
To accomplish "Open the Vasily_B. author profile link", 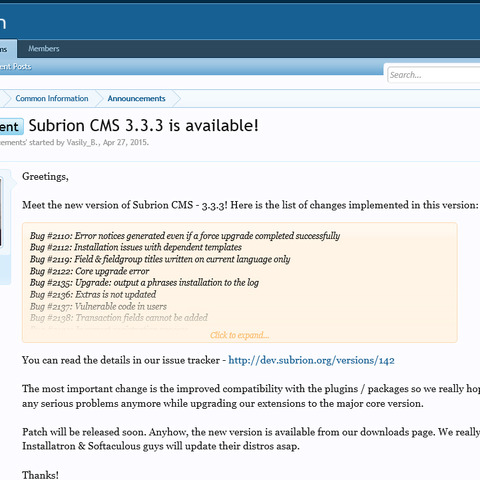I will pos(83,142).
